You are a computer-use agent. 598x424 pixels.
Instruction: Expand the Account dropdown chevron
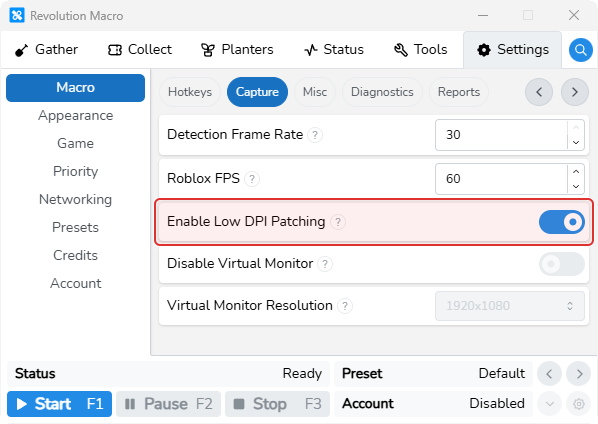click(x=550, y=403)
